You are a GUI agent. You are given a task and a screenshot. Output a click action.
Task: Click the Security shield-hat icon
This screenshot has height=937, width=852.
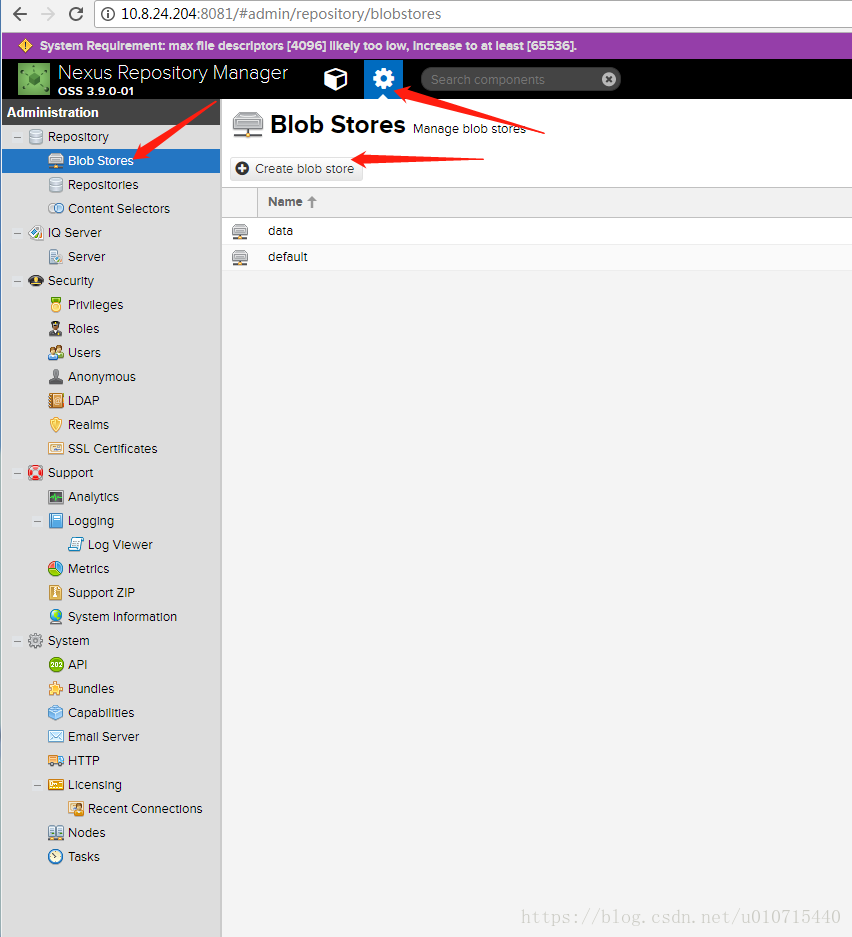coord(36,280)
